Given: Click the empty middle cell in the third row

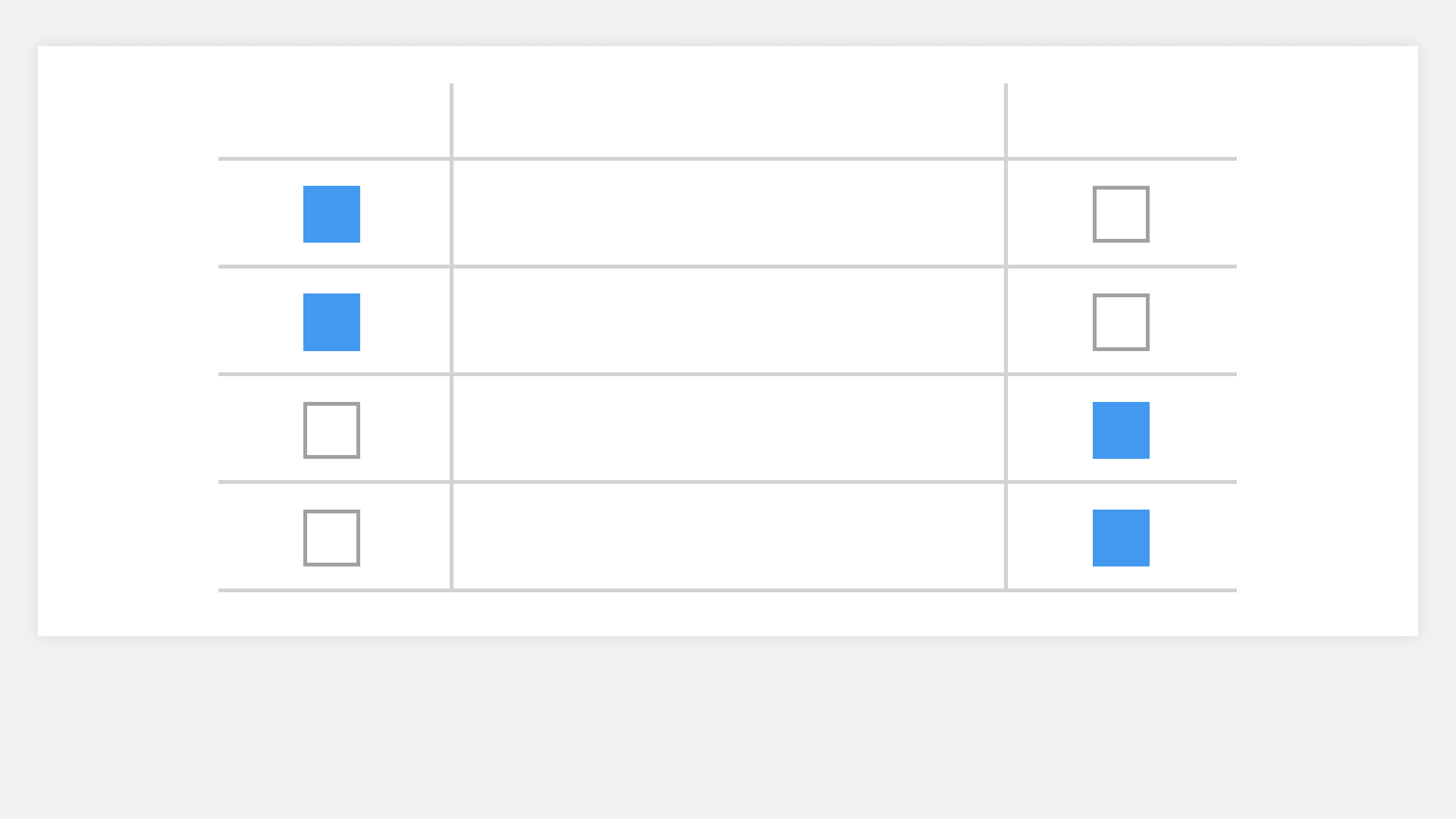Looking at the screenshot, I should [x=728, y=428].
